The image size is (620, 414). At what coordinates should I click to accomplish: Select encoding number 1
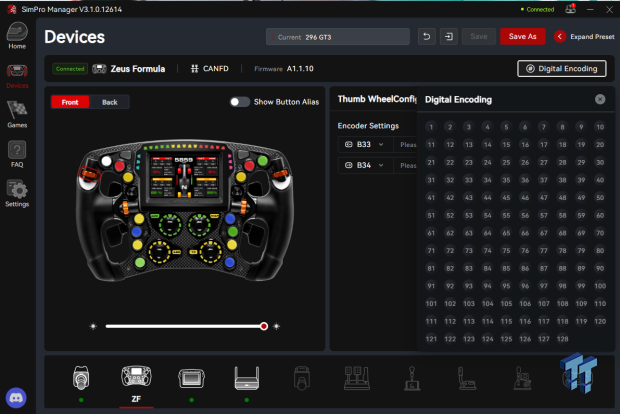pos(431,127)
